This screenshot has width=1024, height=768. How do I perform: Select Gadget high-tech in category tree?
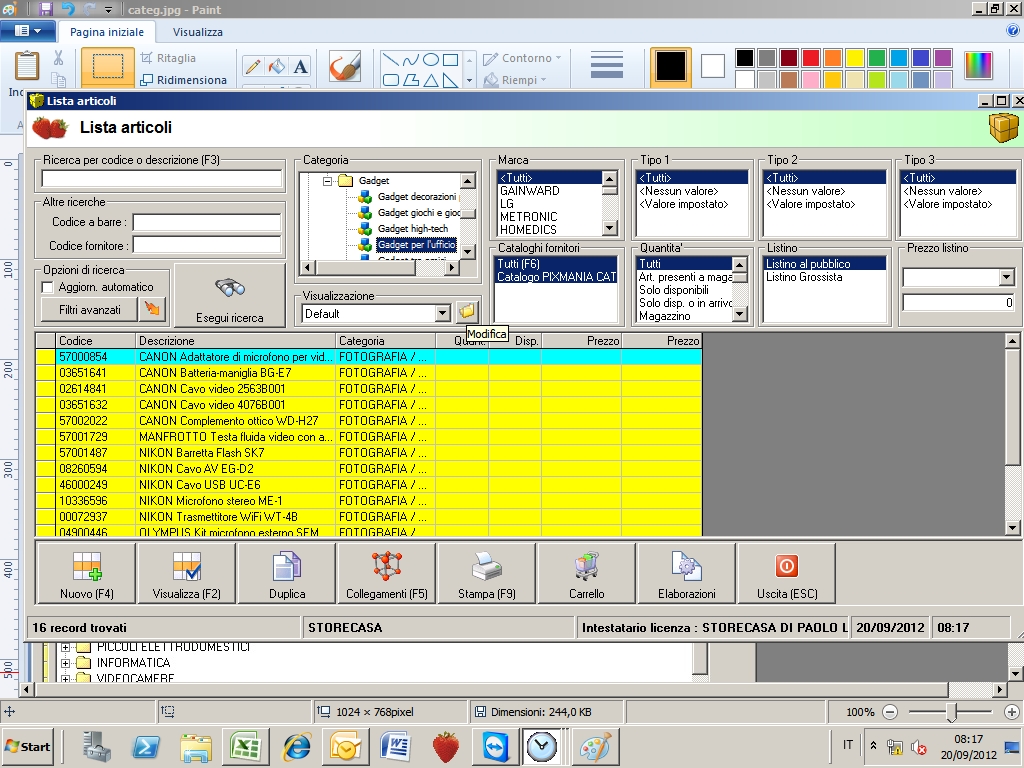413,229
